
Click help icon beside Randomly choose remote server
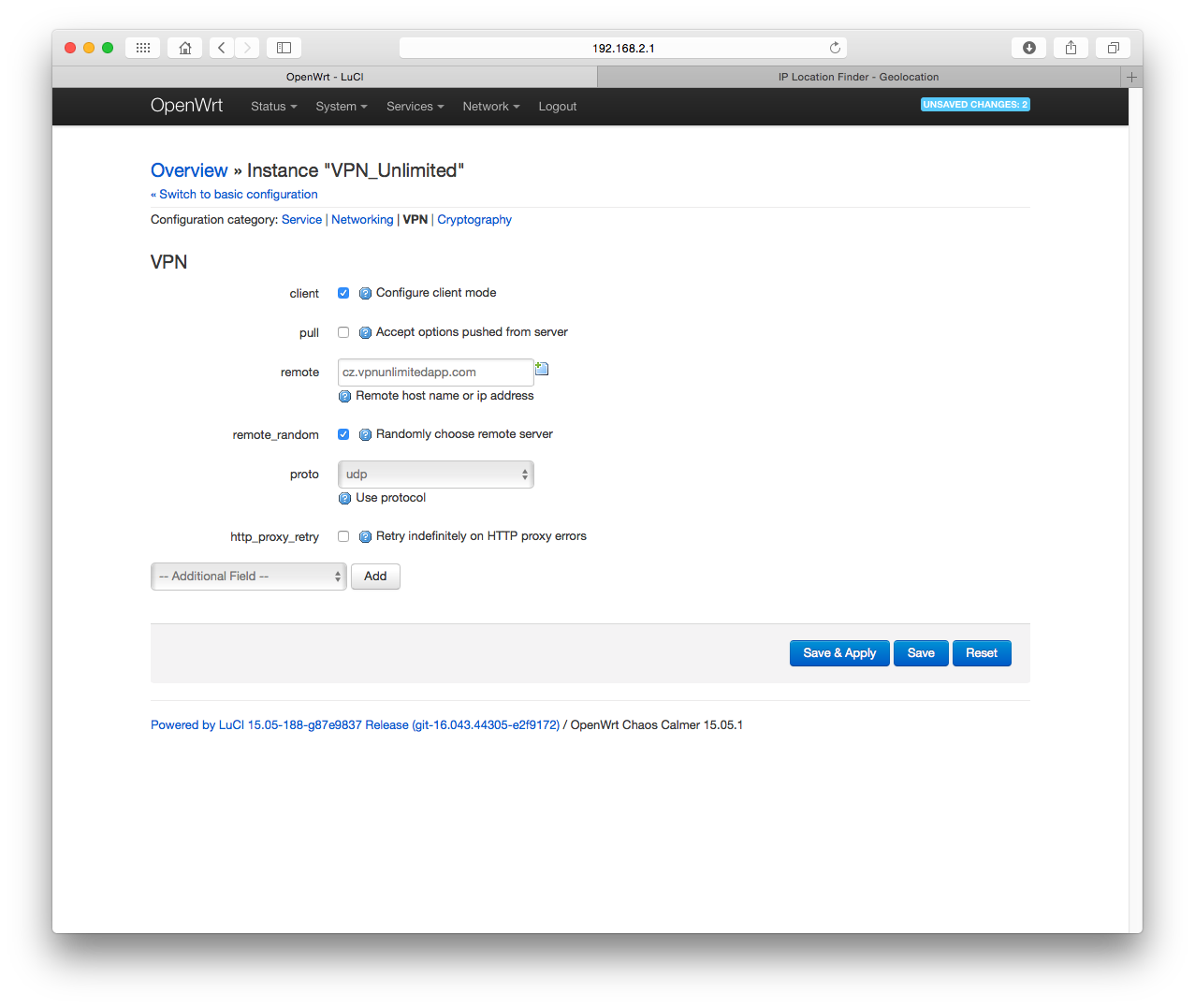(x=365, y=434)
